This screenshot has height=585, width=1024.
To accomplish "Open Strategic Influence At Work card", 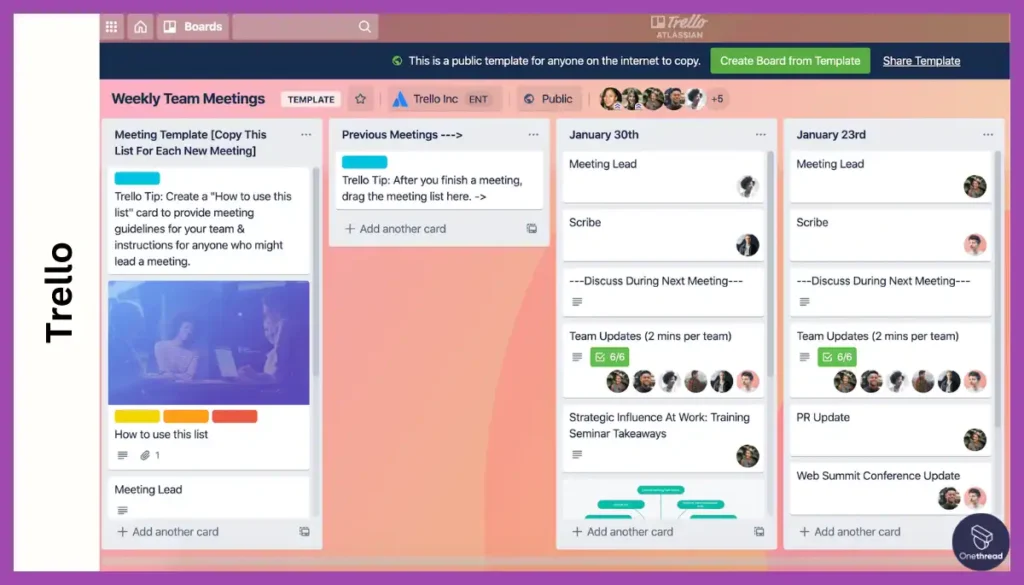I will [x=663, y=437].
